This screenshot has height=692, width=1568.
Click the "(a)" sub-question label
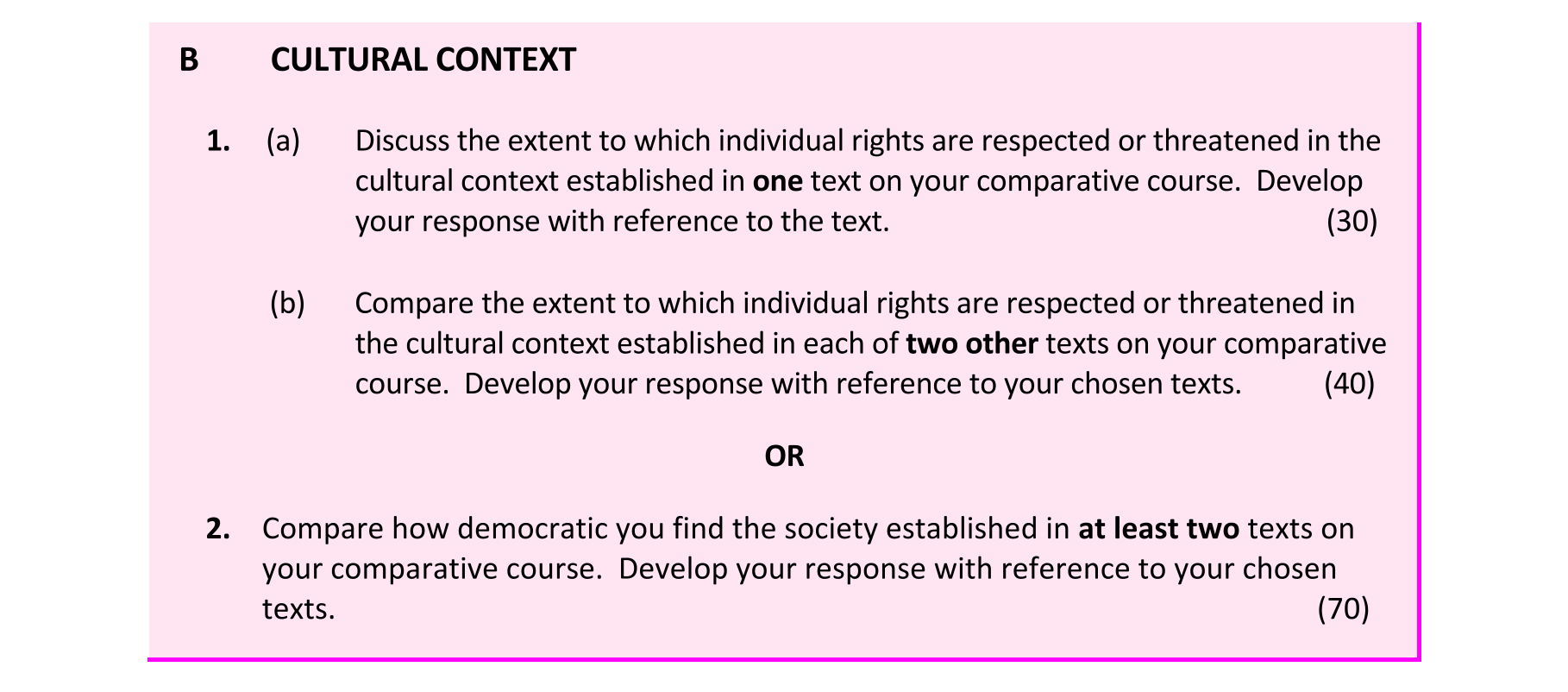283,141
